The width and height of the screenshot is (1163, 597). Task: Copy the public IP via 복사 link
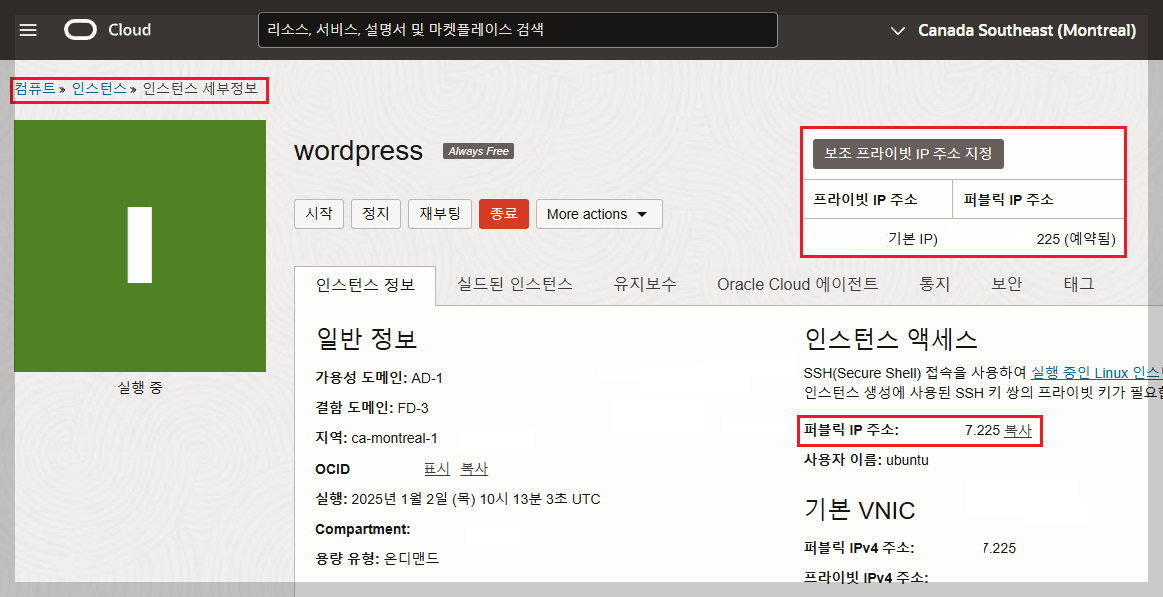point(1018,430)
